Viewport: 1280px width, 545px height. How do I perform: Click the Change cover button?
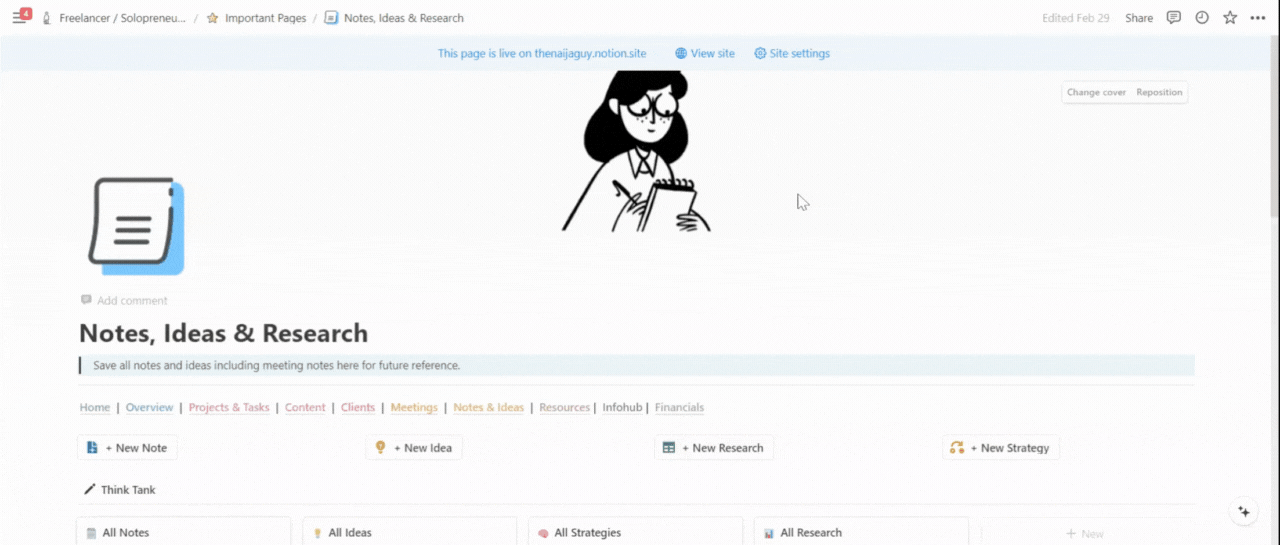[1096, 92]
